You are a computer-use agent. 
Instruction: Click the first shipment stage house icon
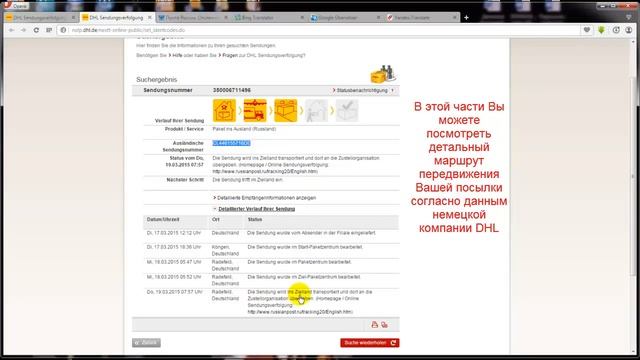click(x=224, y=110)
